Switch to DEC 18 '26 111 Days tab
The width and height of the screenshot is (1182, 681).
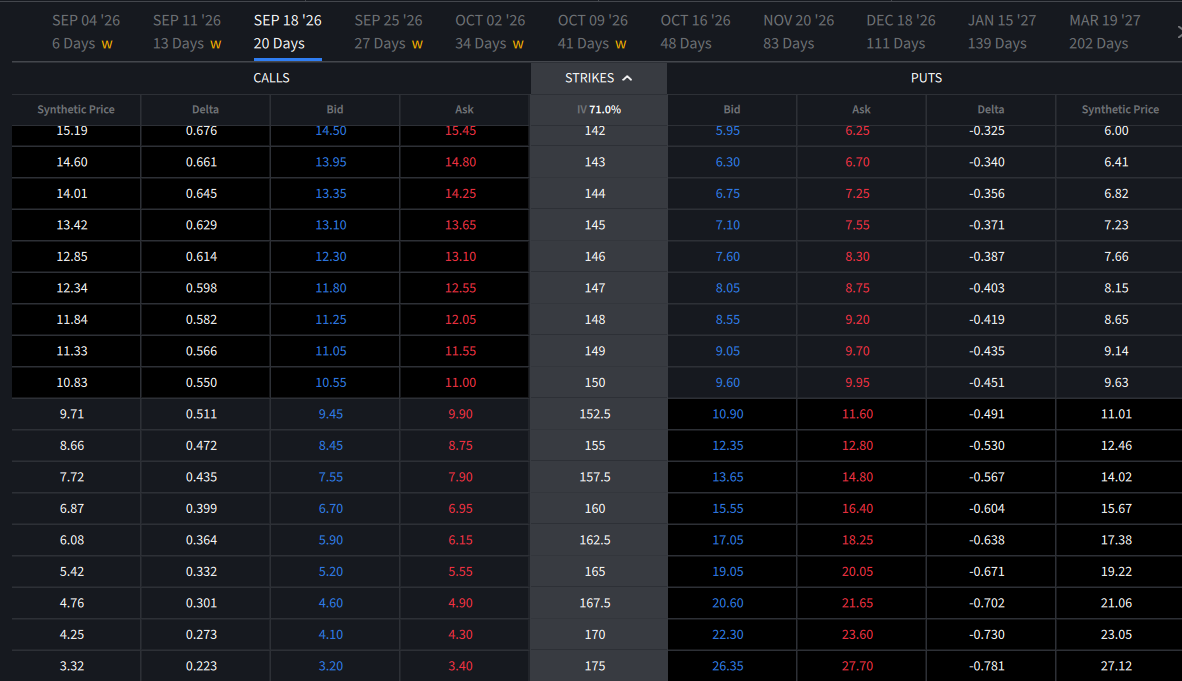click(901, 32)
